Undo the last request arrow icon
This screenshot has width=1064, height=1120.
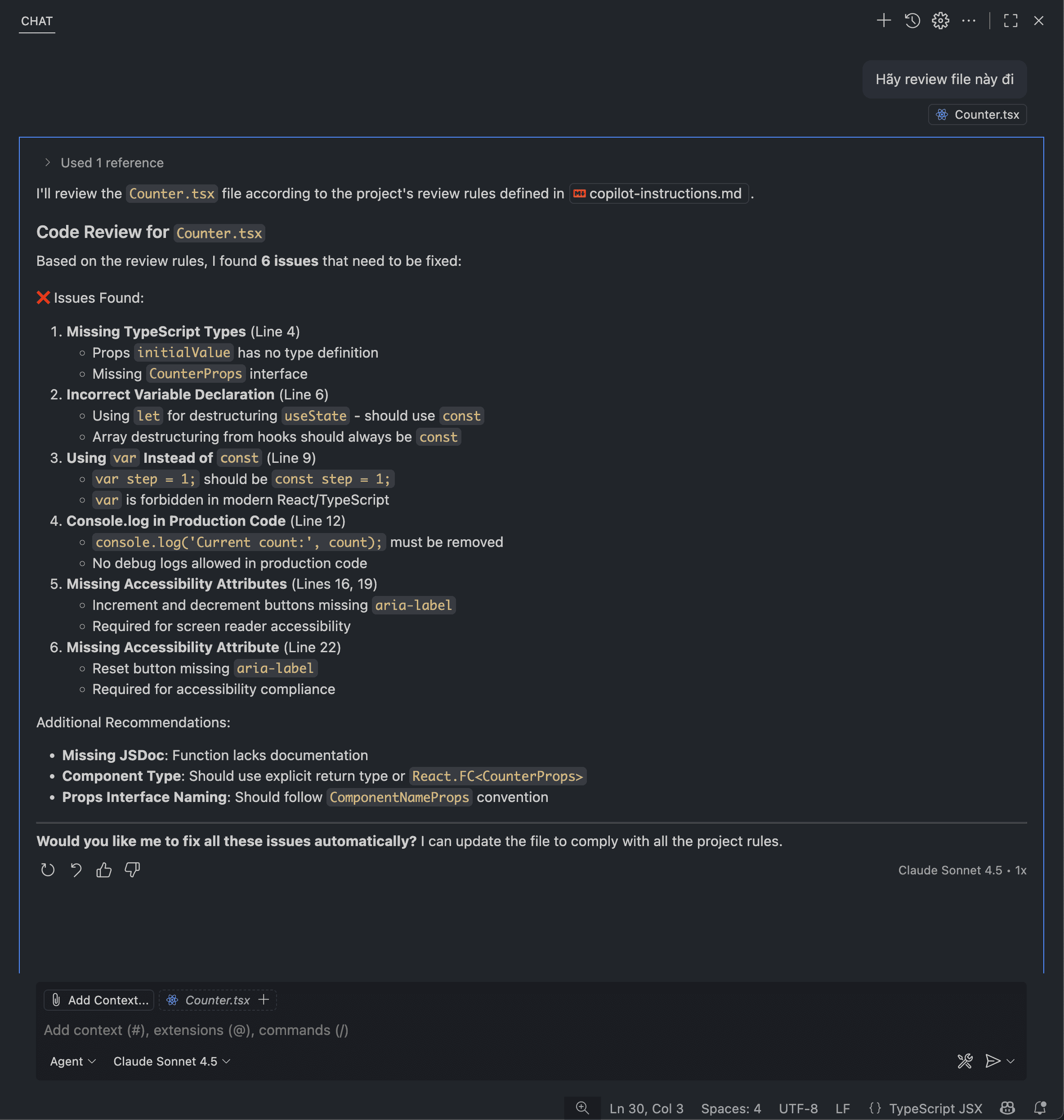(76, 870)
